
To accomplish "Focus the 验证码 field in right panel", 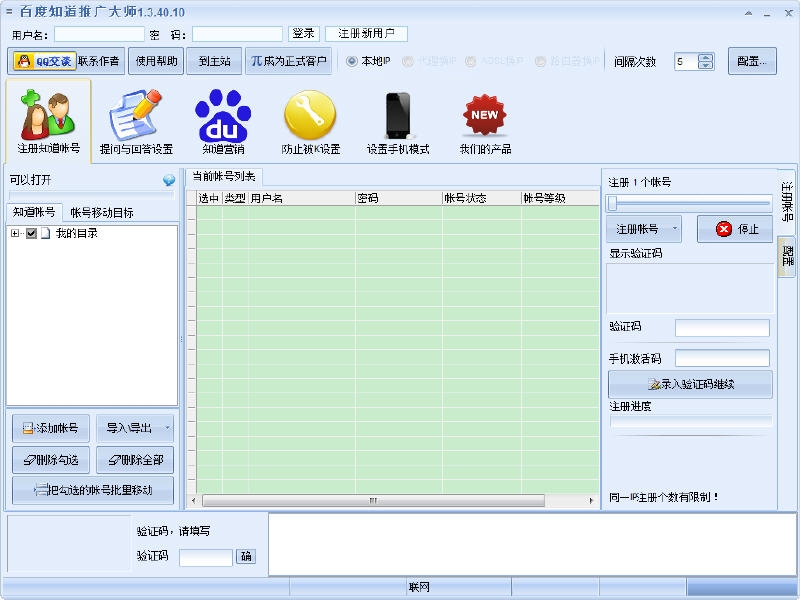I will pos(722,328).
